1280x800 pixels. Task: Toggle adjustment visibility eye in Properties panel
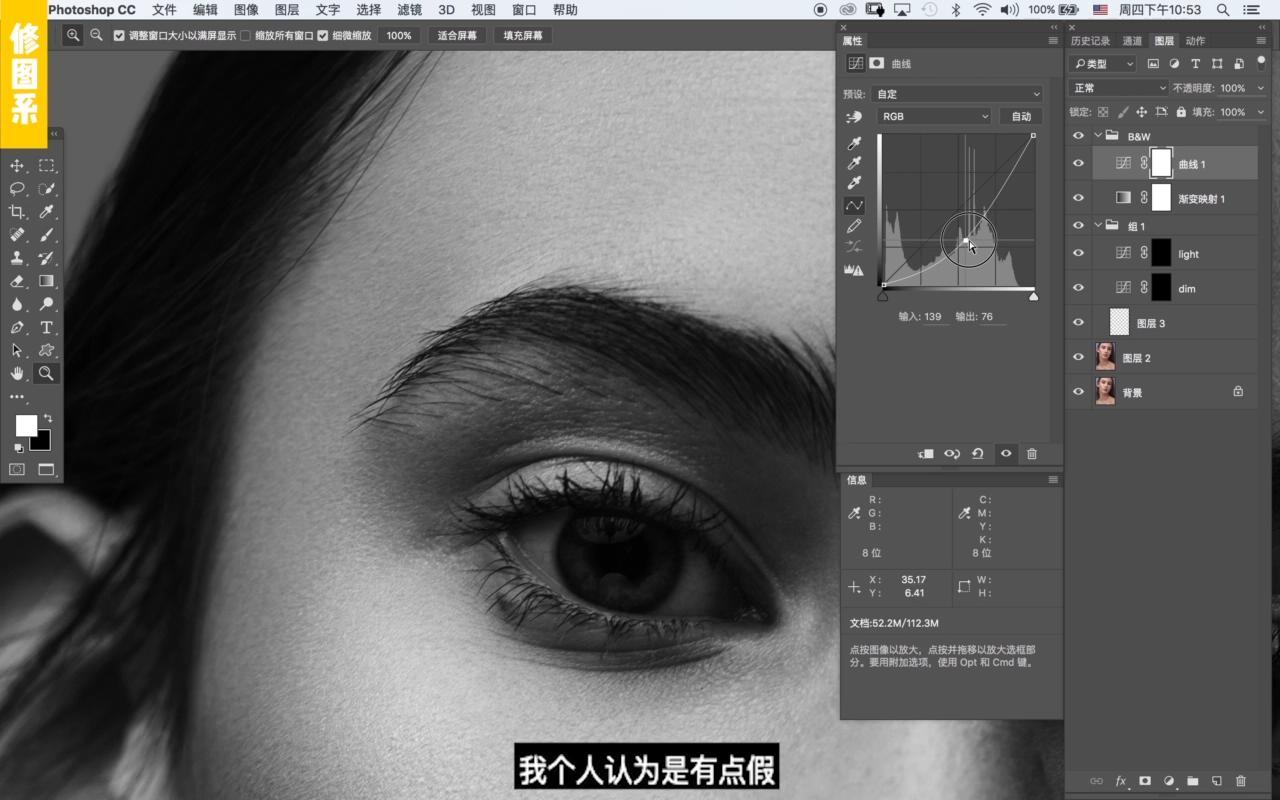point(1006,454)
